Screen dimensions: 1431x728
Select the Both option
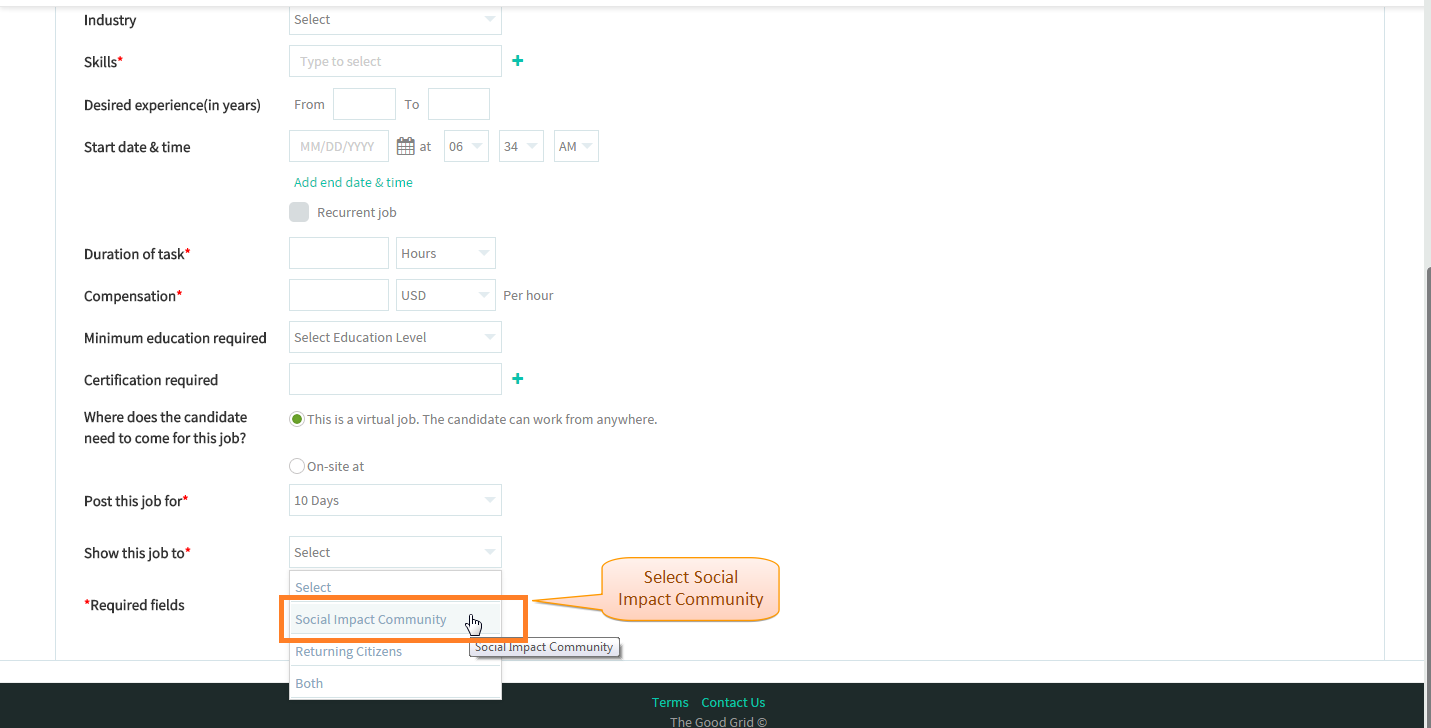(x=395, y=683)
